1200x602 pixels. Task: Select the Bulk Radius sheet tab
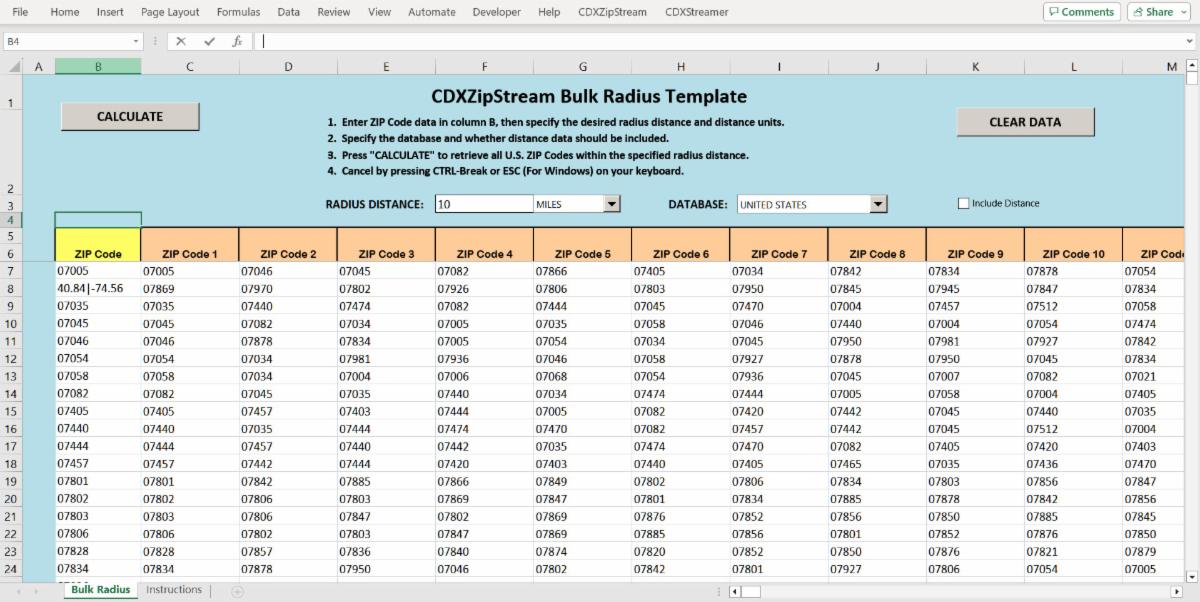[x=100, y=590]
